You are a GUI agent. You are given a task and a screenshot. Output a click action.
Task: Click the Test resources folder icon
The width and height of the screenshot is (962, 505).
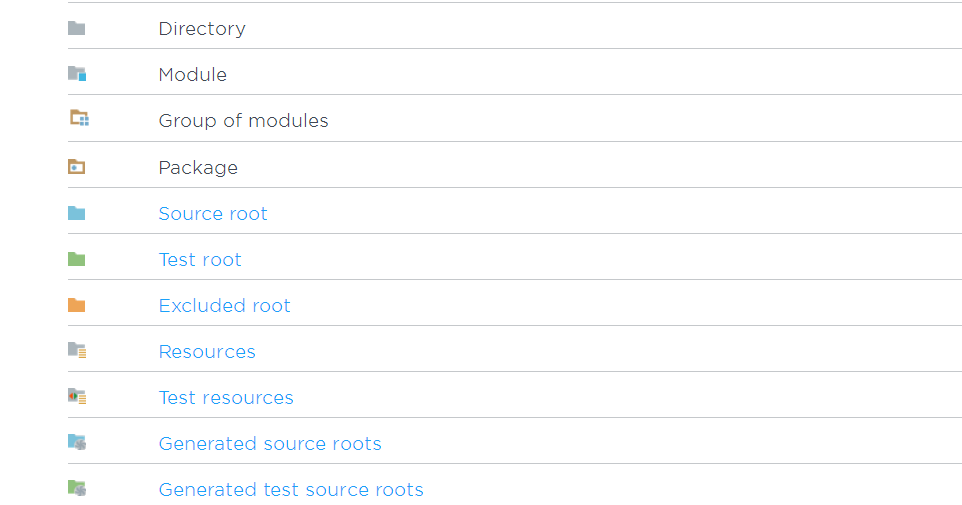pyautogui.click(x=77, y=396)
